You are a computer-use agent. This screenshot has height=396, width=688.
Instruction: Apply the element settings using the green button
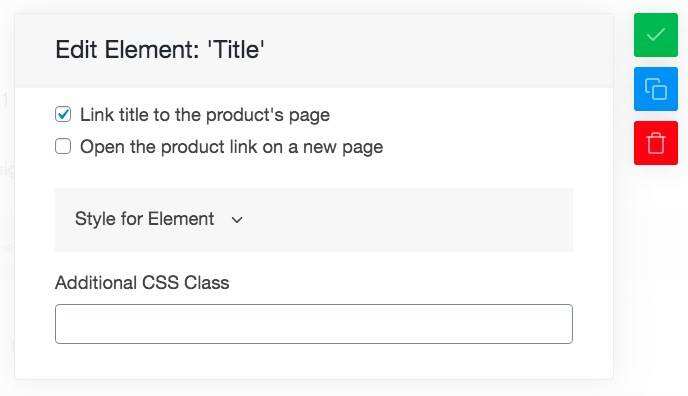pos(656,35)
